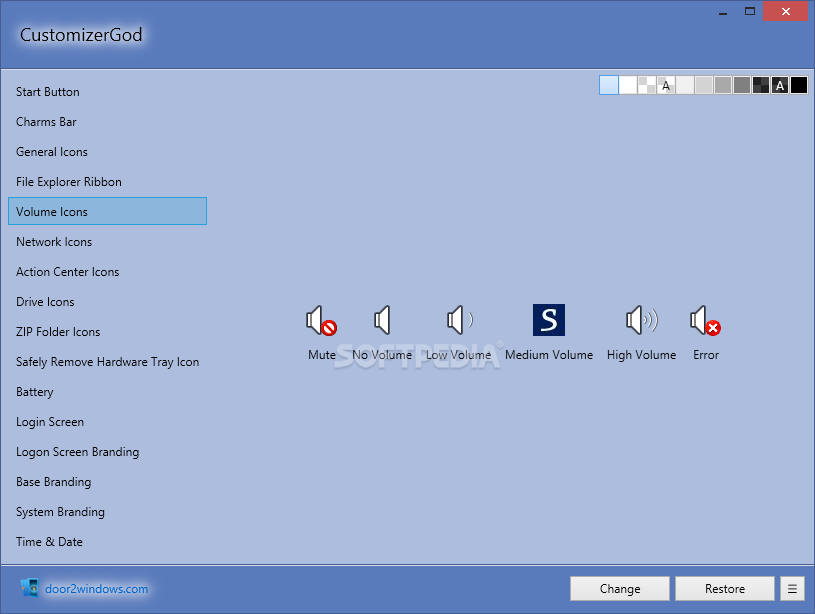Choose the black preview background swatch
The height and width of the screenshot is (614, 815).
pyautogui.click(x=799, y=85)
